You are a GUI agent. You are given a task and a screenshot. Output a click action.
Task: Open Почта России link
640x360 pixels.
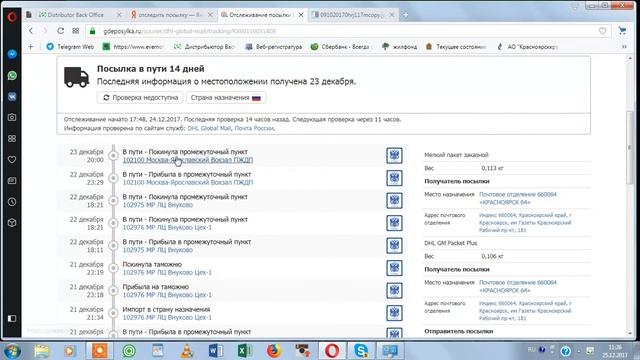[254, 128]
